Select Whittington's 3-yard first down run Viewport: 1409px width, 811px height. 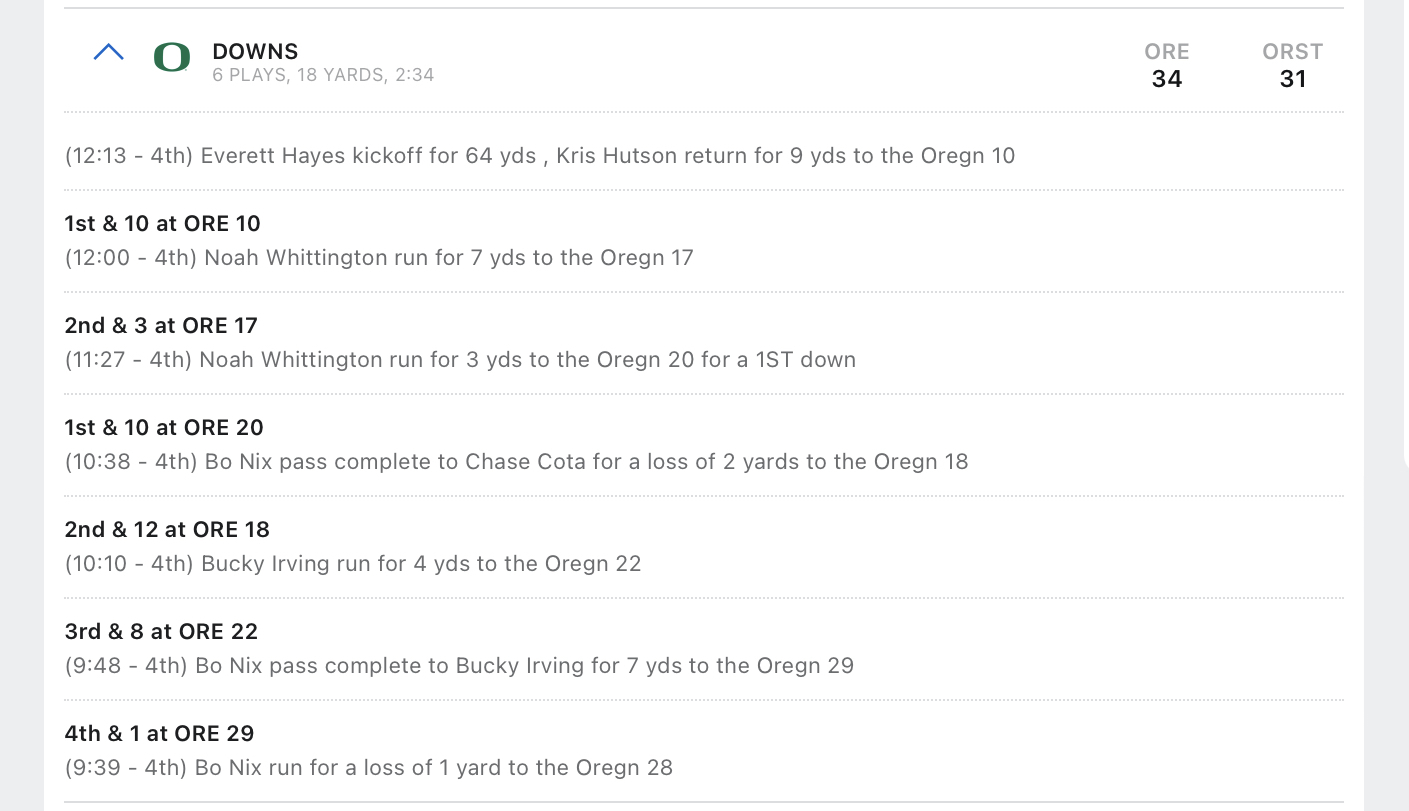(x=460, y=360)
